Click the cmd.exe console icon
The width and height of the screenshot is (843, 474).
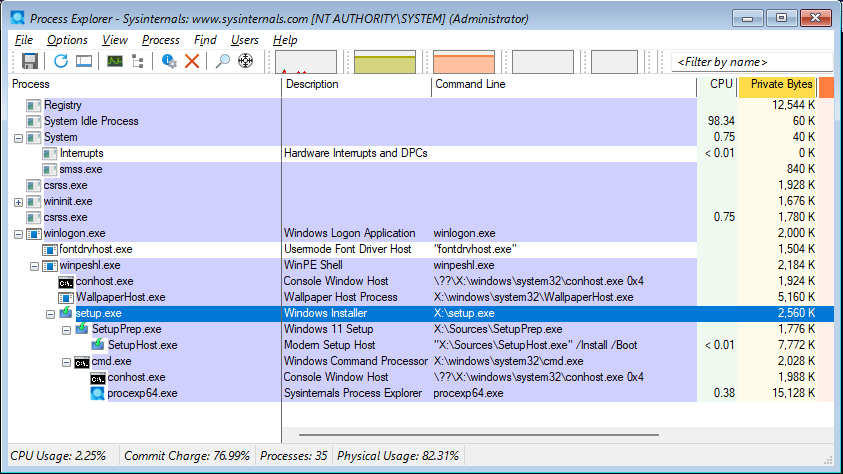pos(82,362)
